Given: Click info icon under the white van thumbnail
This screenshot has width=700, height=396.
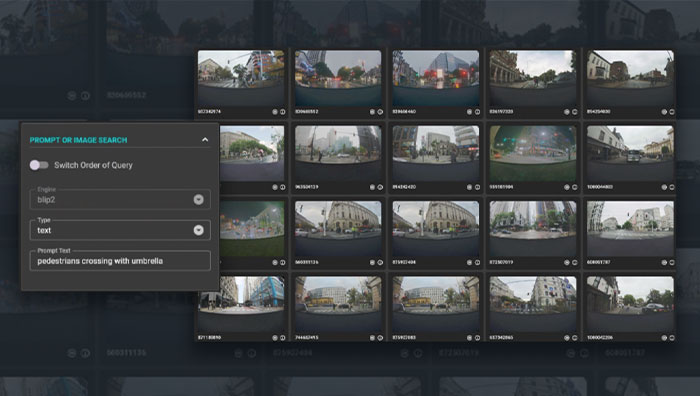Looking at the screenshot, I should coord(672,187).
